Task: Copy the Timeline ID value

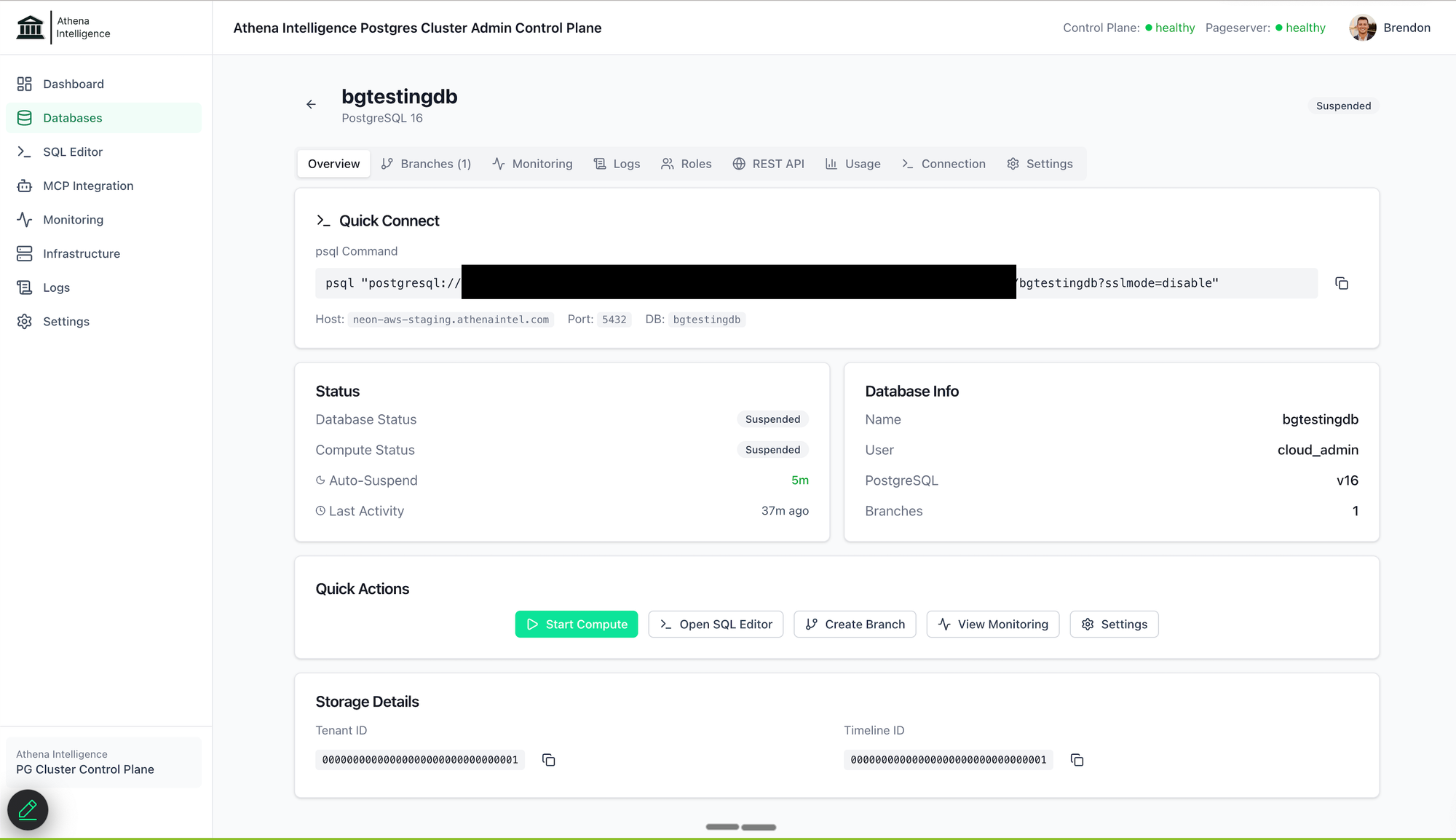Action: click(1077, 760)
